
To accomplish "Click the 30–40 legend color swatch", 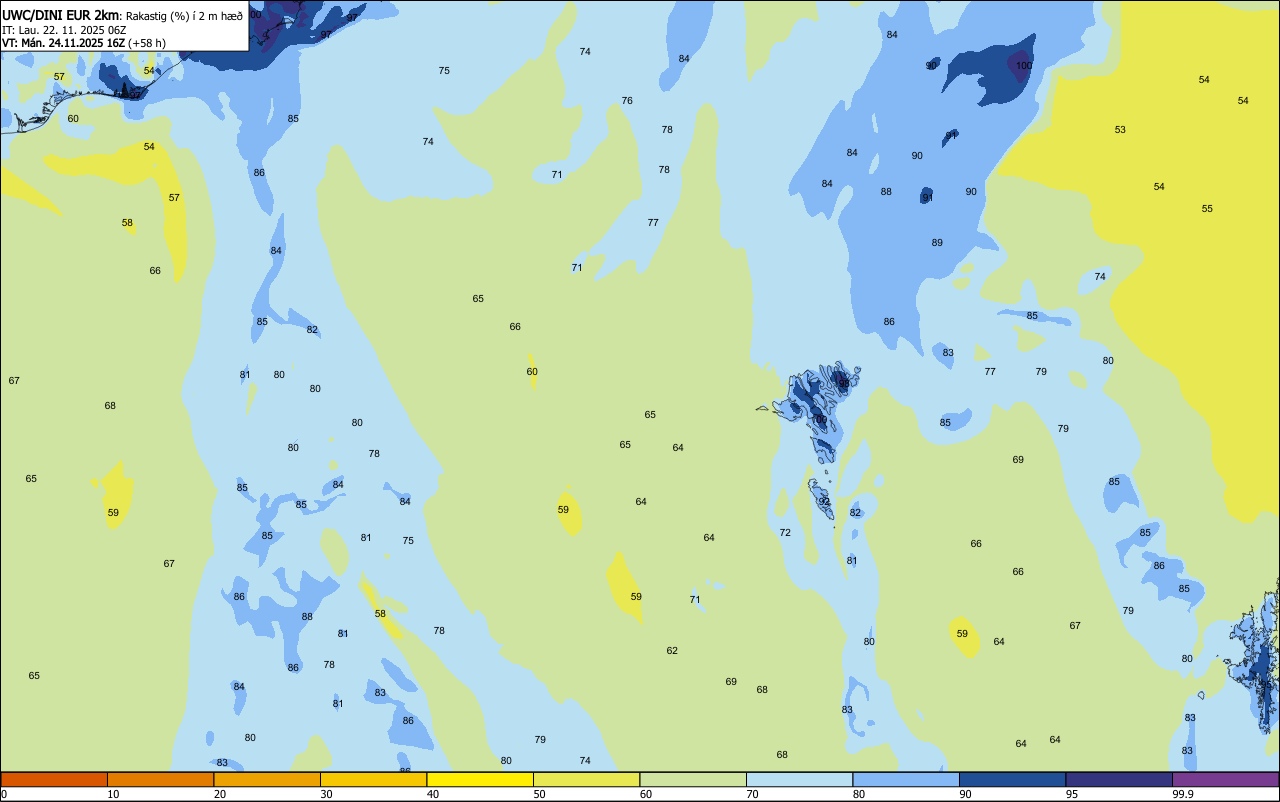I will tap(373, 779).
